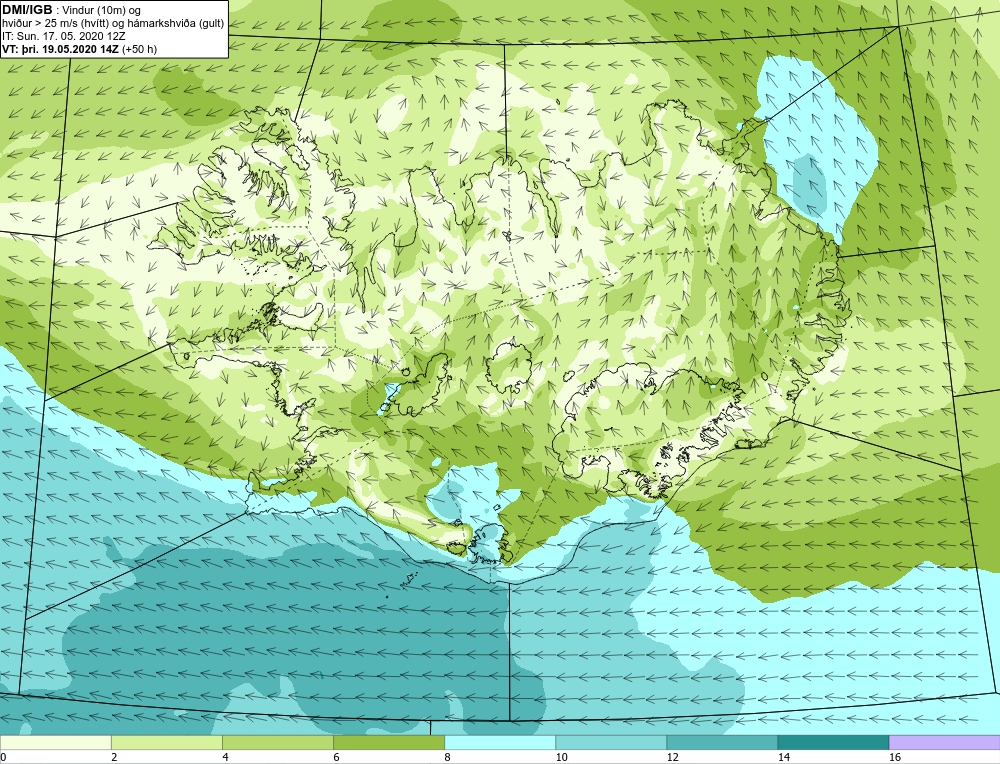Click the legend value label '4'
This screenshot has width=1000, height=764.
tap(226, 757)
